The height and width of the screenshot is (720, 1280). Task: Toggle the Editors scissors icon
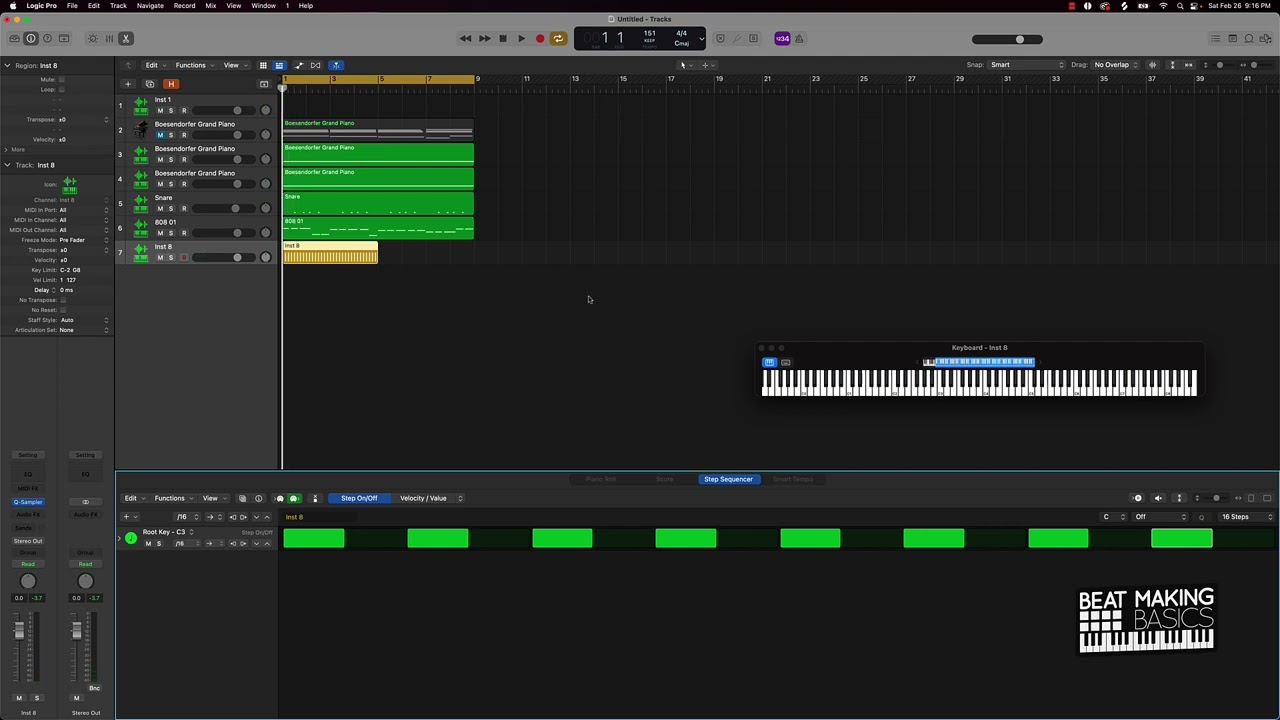[x=126, y=39]
